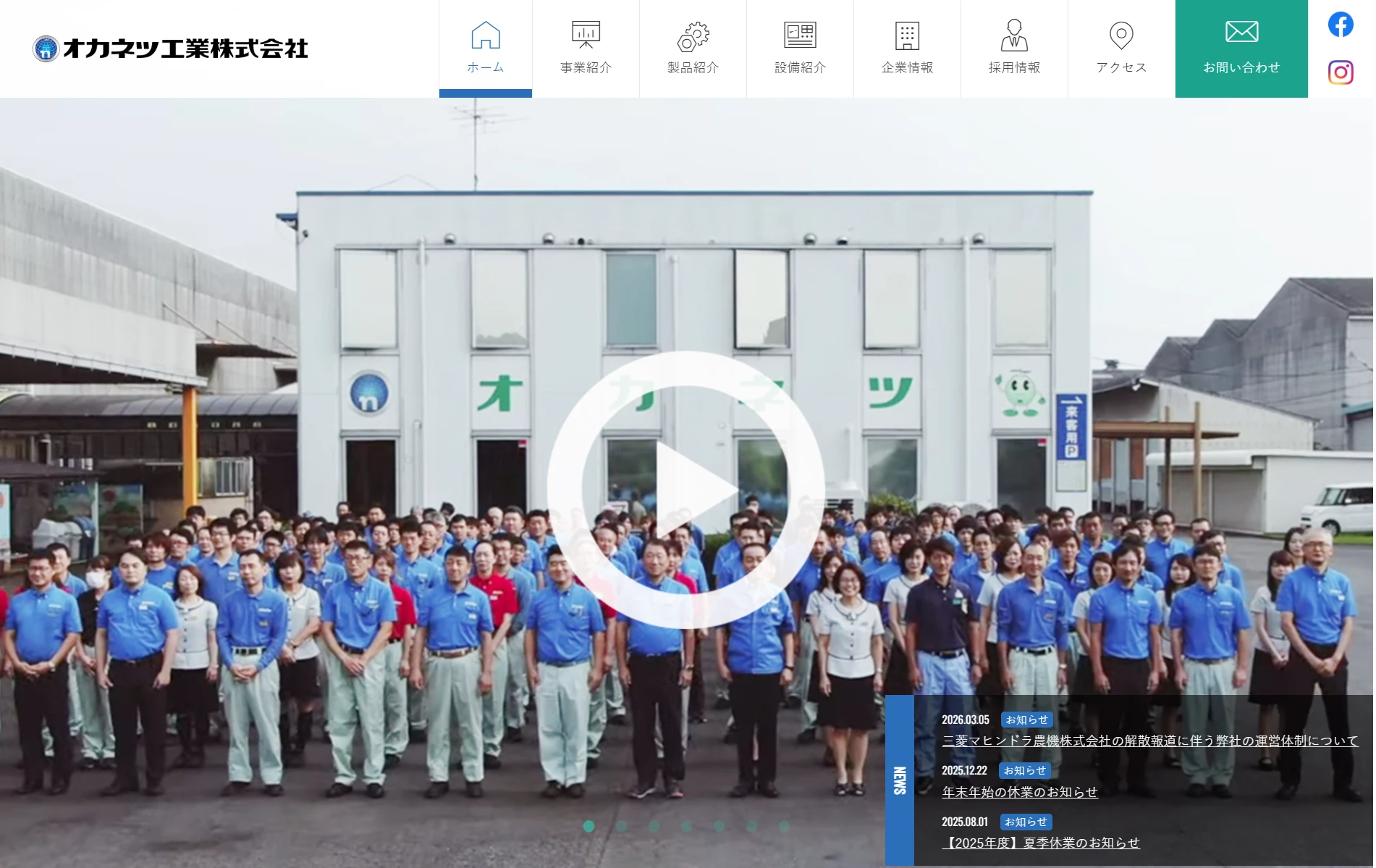
Task: Click the person icon above 採用情報
Action: tap(1014, 35)
